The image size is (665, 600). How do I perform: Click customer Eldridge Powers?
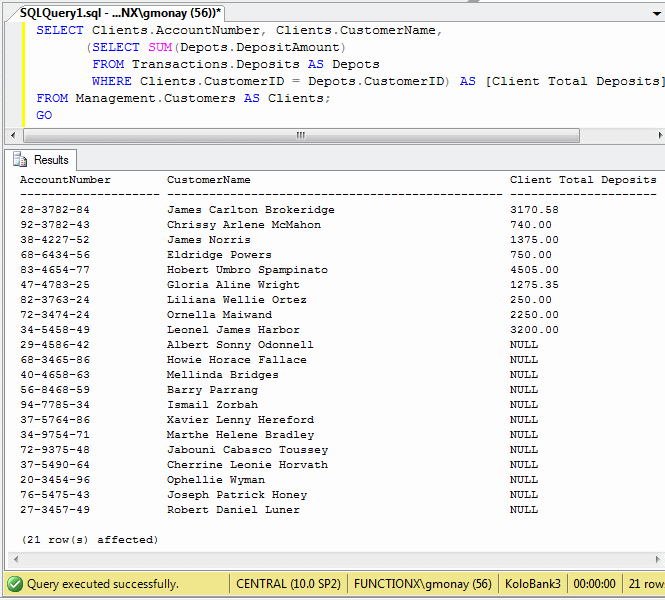click(x=219, y=255)
